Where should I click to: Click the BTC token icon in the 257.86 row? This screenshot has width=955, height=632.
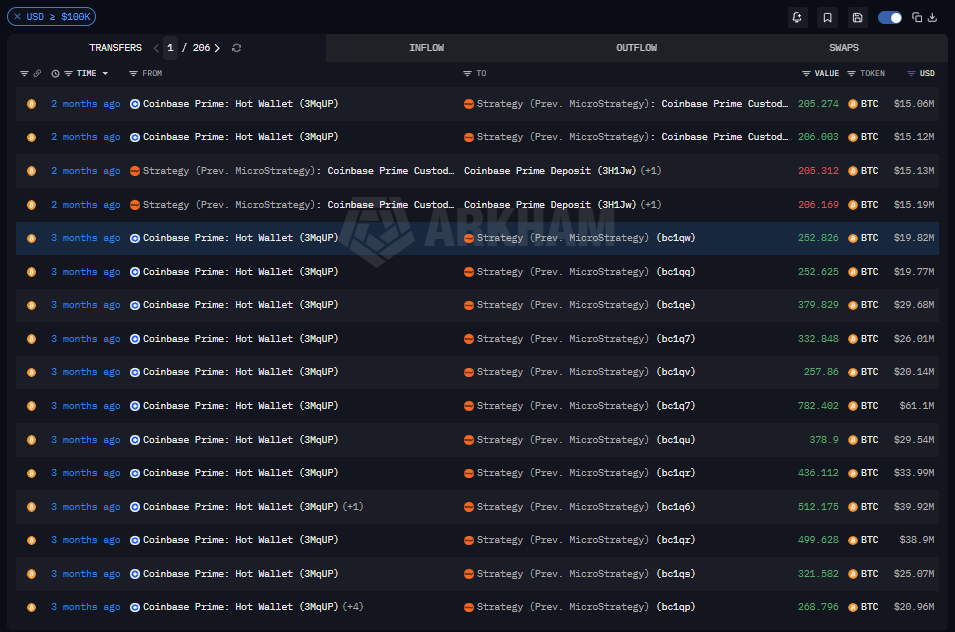click(x=853, y=372)
